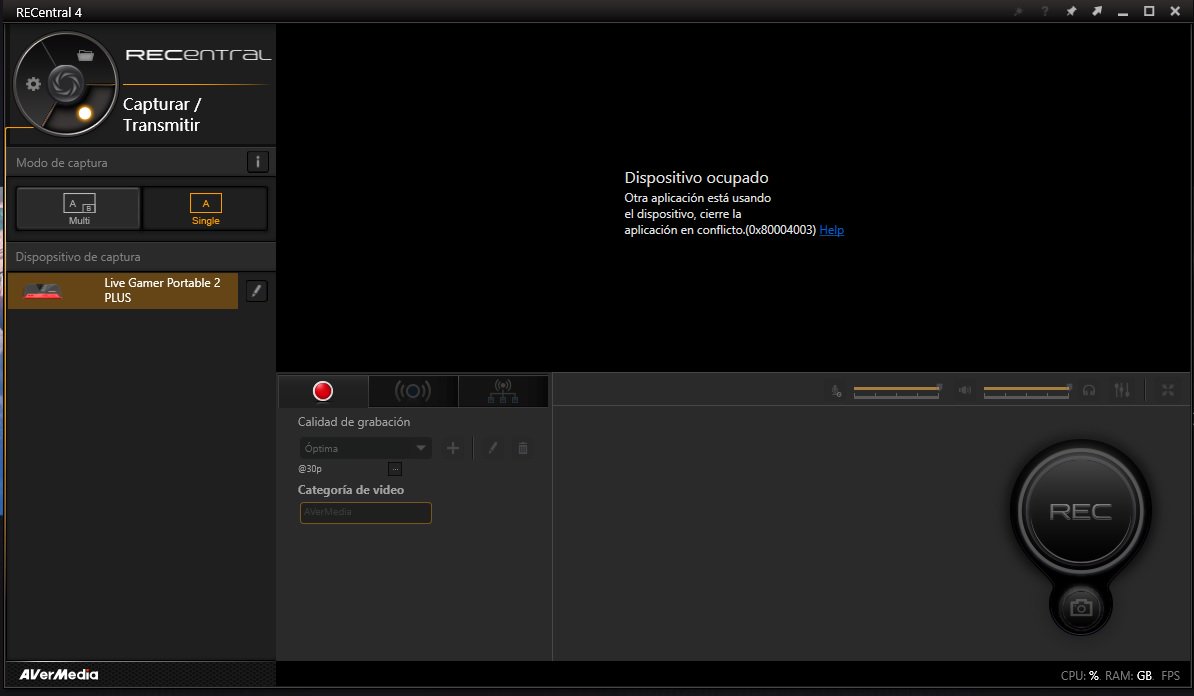Open the multi-stream network tab
The height and width of the screenshot is (696, 1194).
(503, 391)
